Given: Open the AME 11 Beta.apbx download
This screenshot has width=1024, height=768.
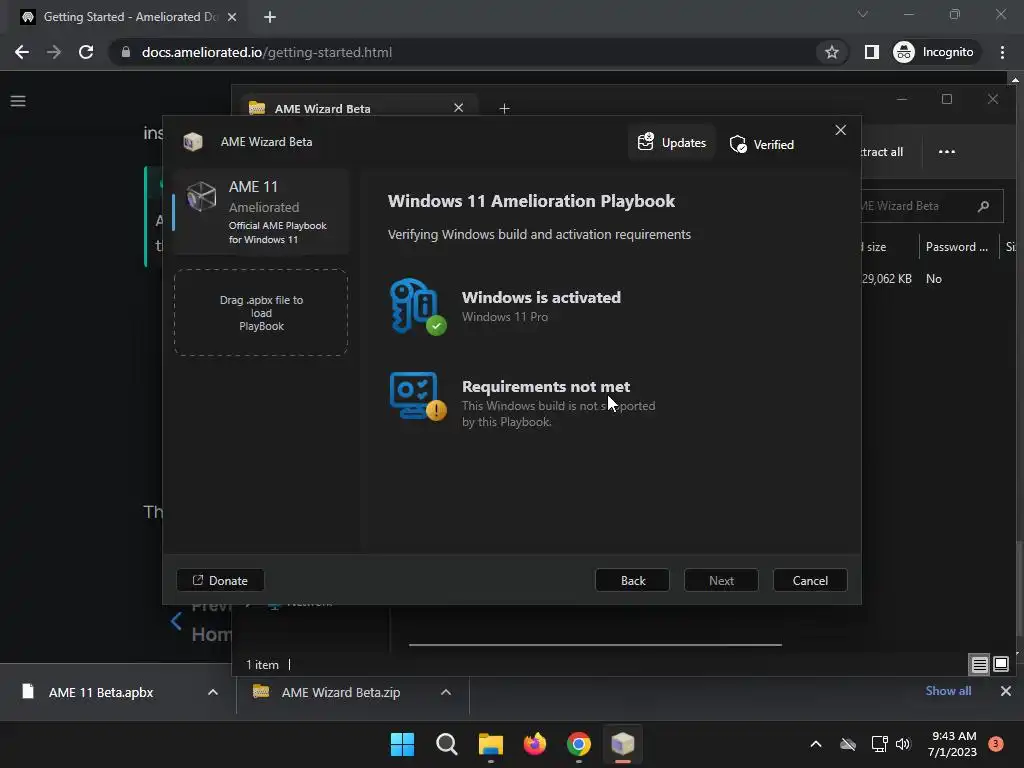Looking at the screenshot, I should point(101,692).
